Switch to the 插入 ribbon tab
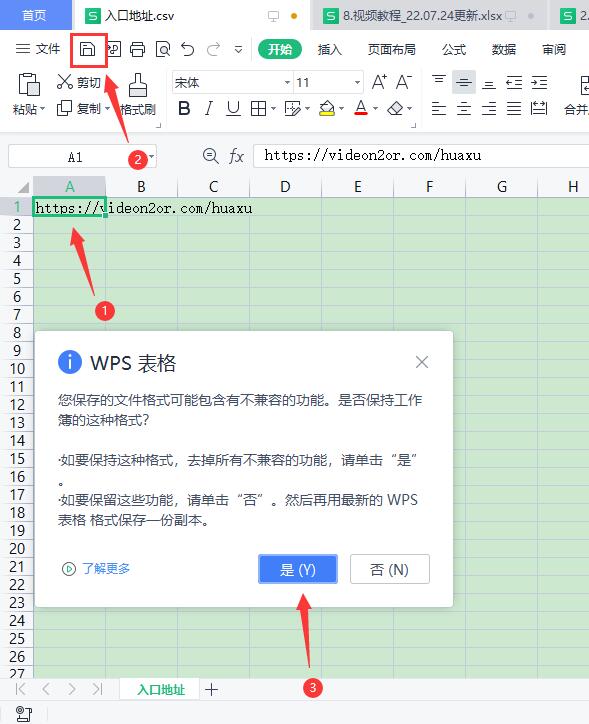The height and width of the screenshot is (724, 589). (330, 49)
